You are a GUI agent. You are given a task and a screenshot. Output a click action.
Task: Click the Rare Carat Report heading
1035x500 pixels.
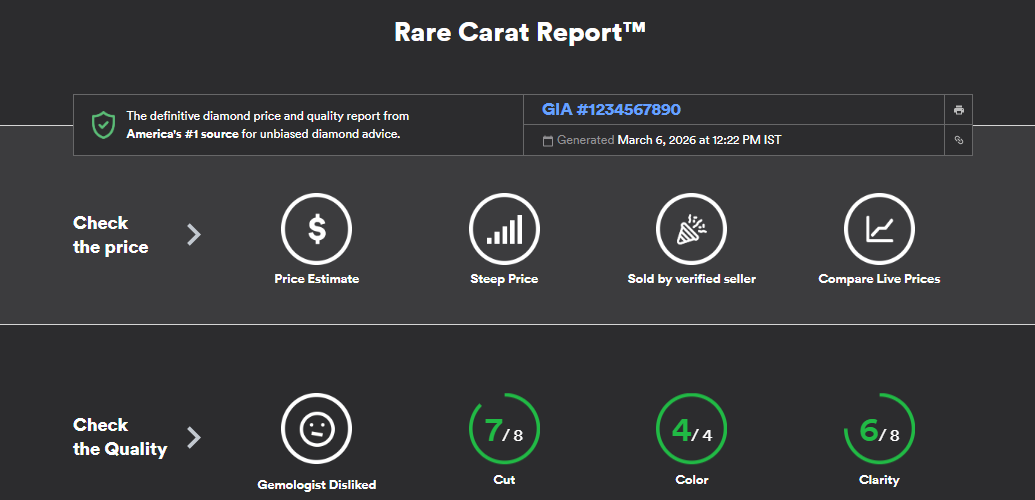519,32
